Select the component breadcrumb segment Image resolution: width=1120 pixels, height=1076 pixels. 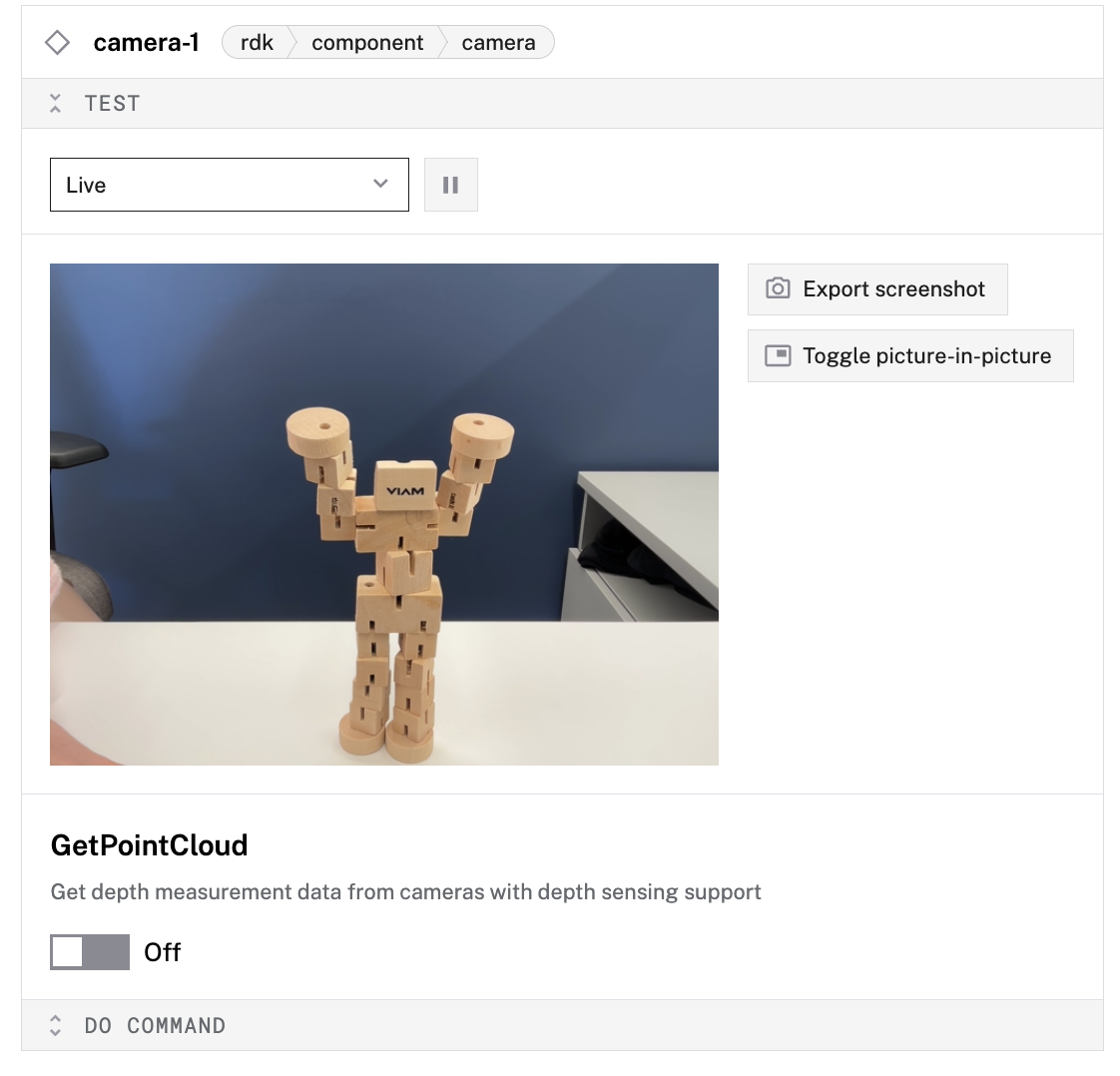(x=367, y=43)
